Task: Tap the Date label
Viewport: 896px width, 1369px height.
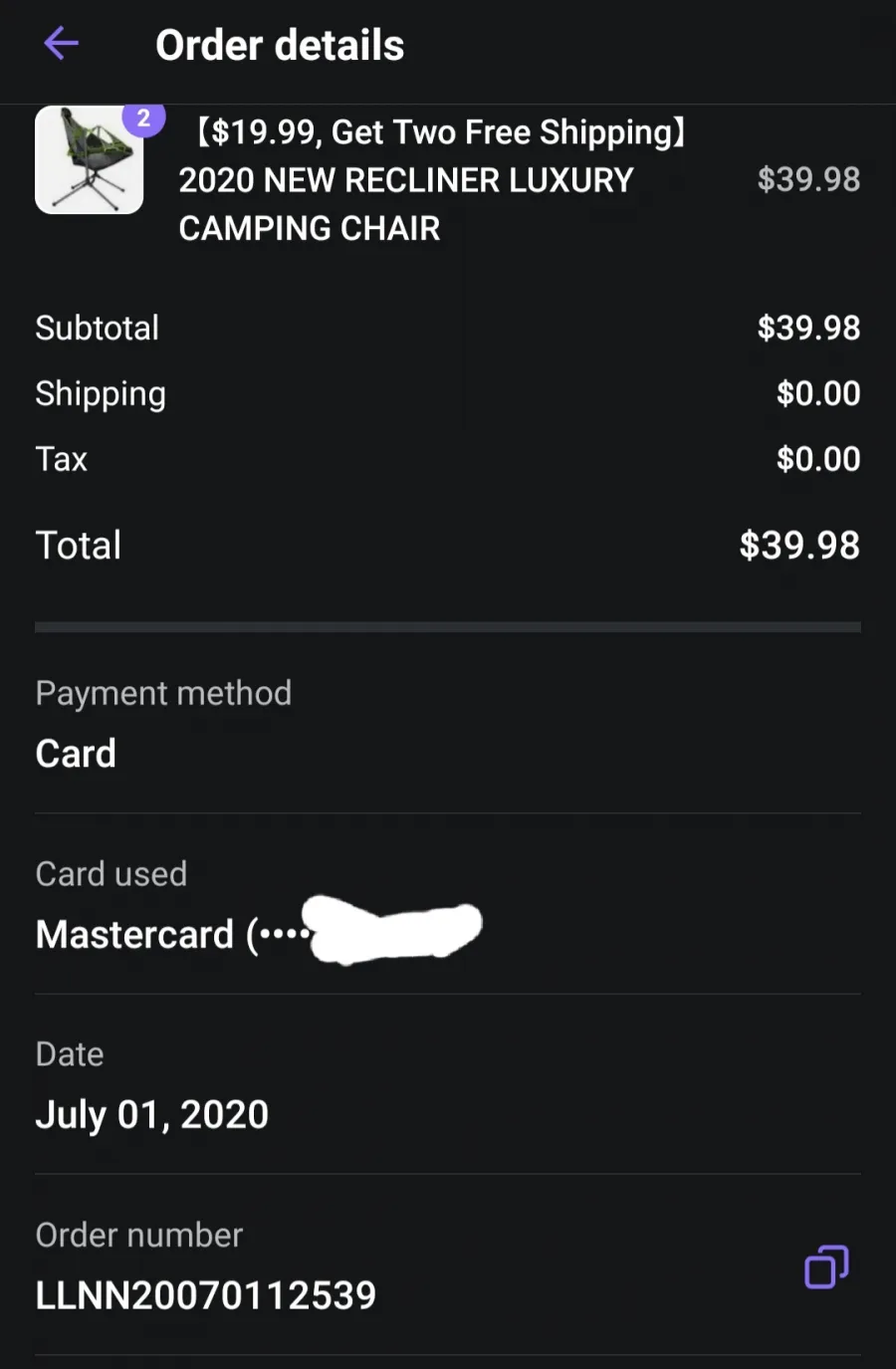Action: tap(70, 1054)
